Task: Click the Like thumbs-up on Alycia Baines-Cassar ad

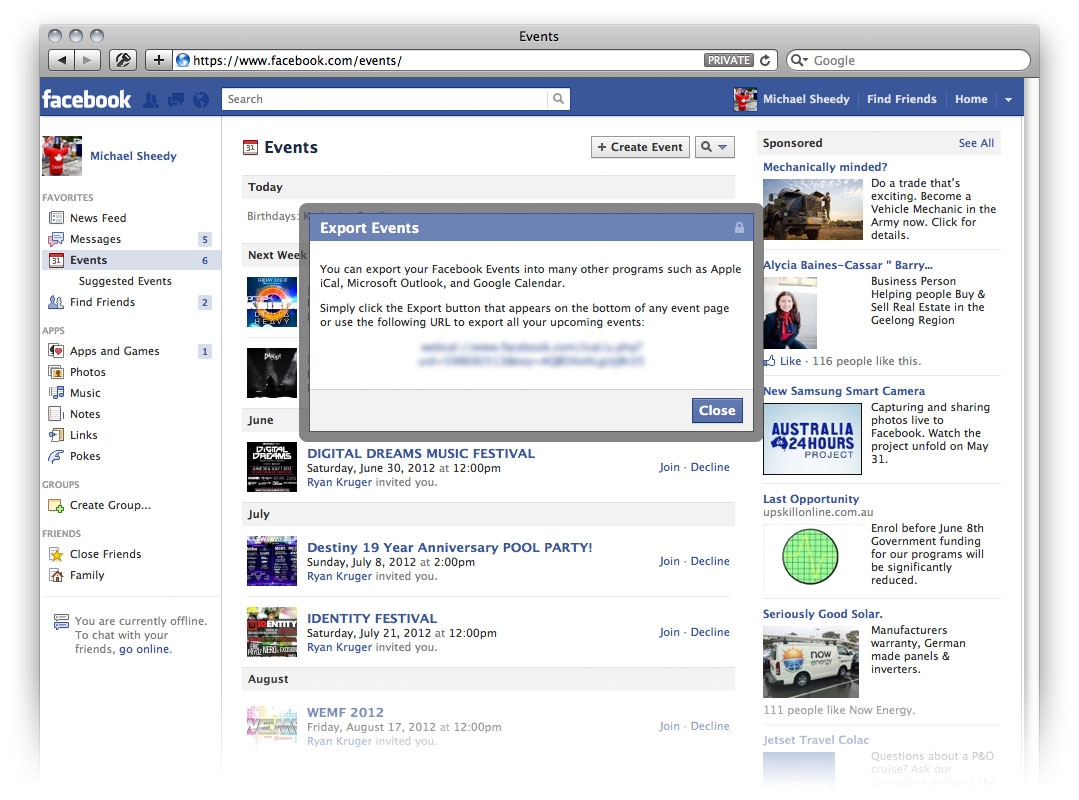Action: (x=769, y=361)
